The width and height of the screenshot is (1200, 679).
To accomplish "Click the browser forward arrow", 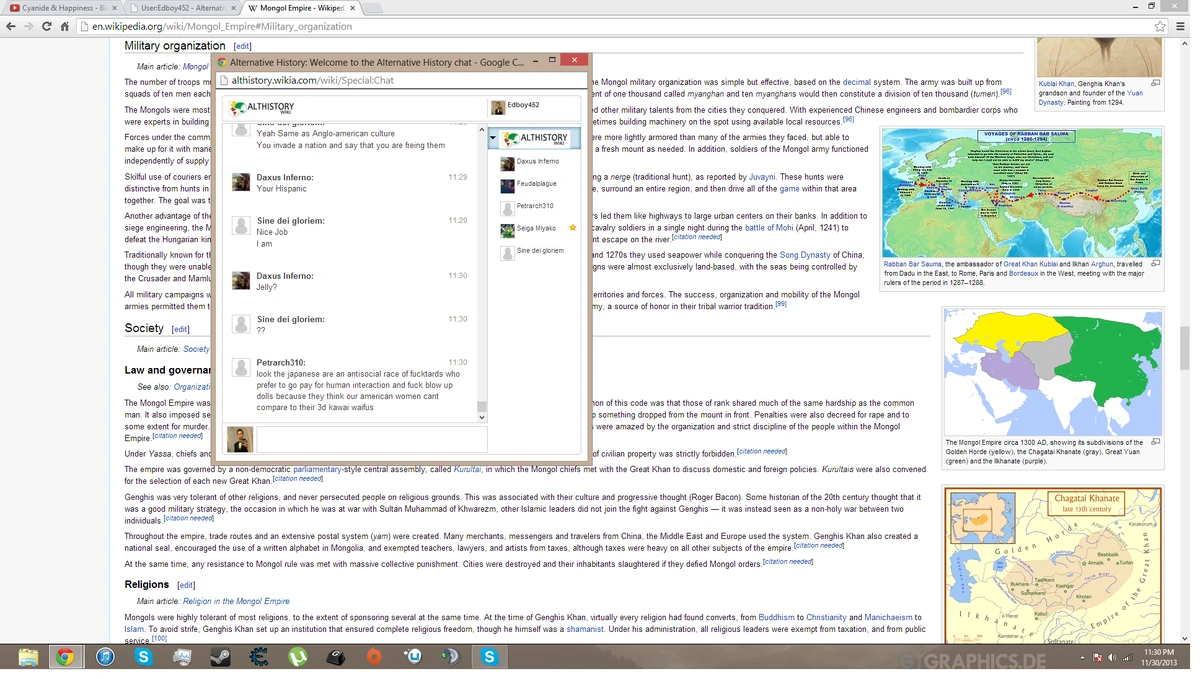I will [29, 26].
